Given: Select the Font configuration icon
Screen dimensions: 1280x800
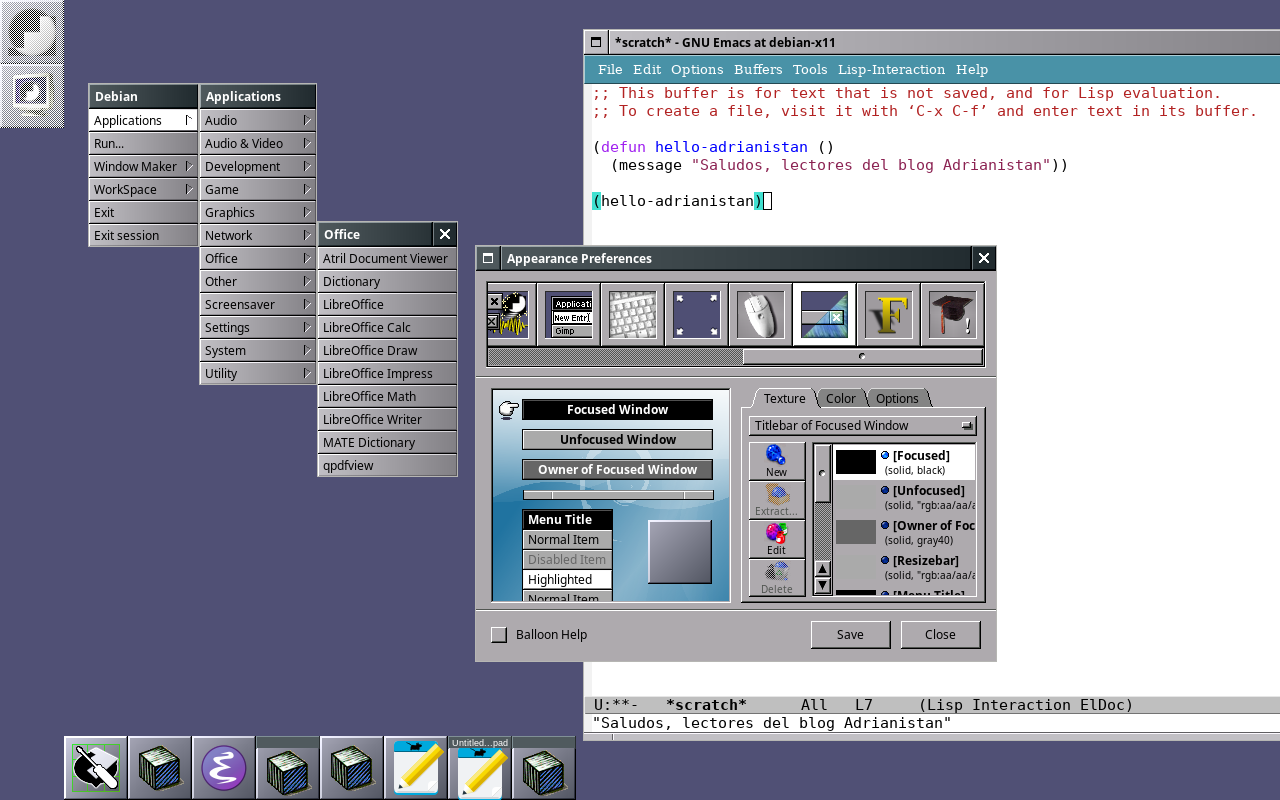Looking at the screenshot, I should [888, 315].
